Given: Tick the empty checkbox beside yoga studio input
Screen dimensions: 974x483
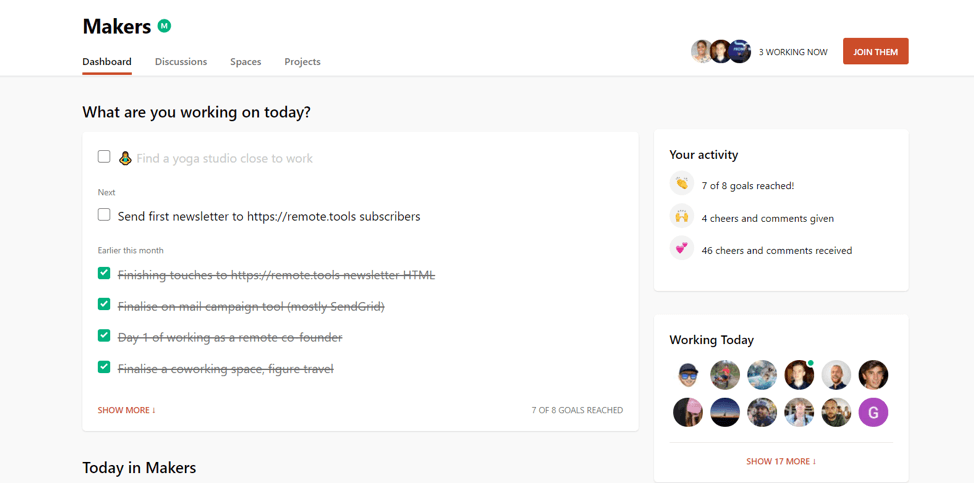Looking at the screenshot, I should point(104,156).
